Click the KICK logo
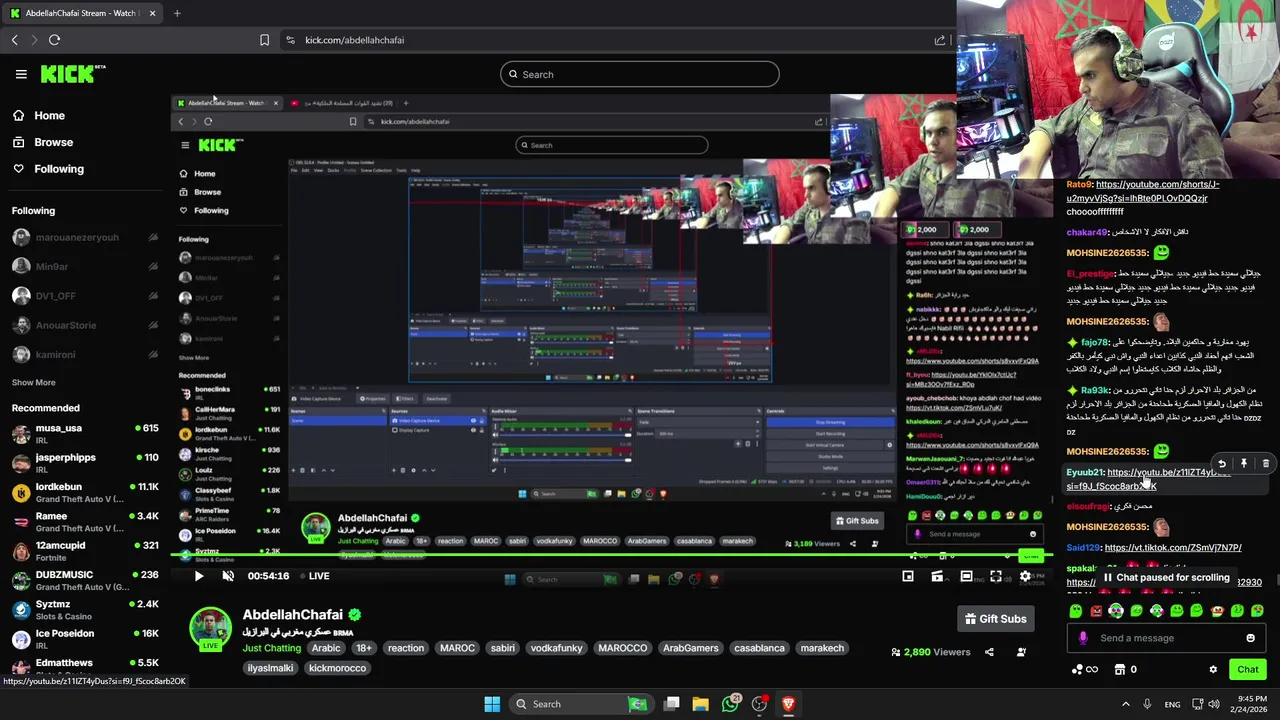 click(x=73, y=74)
